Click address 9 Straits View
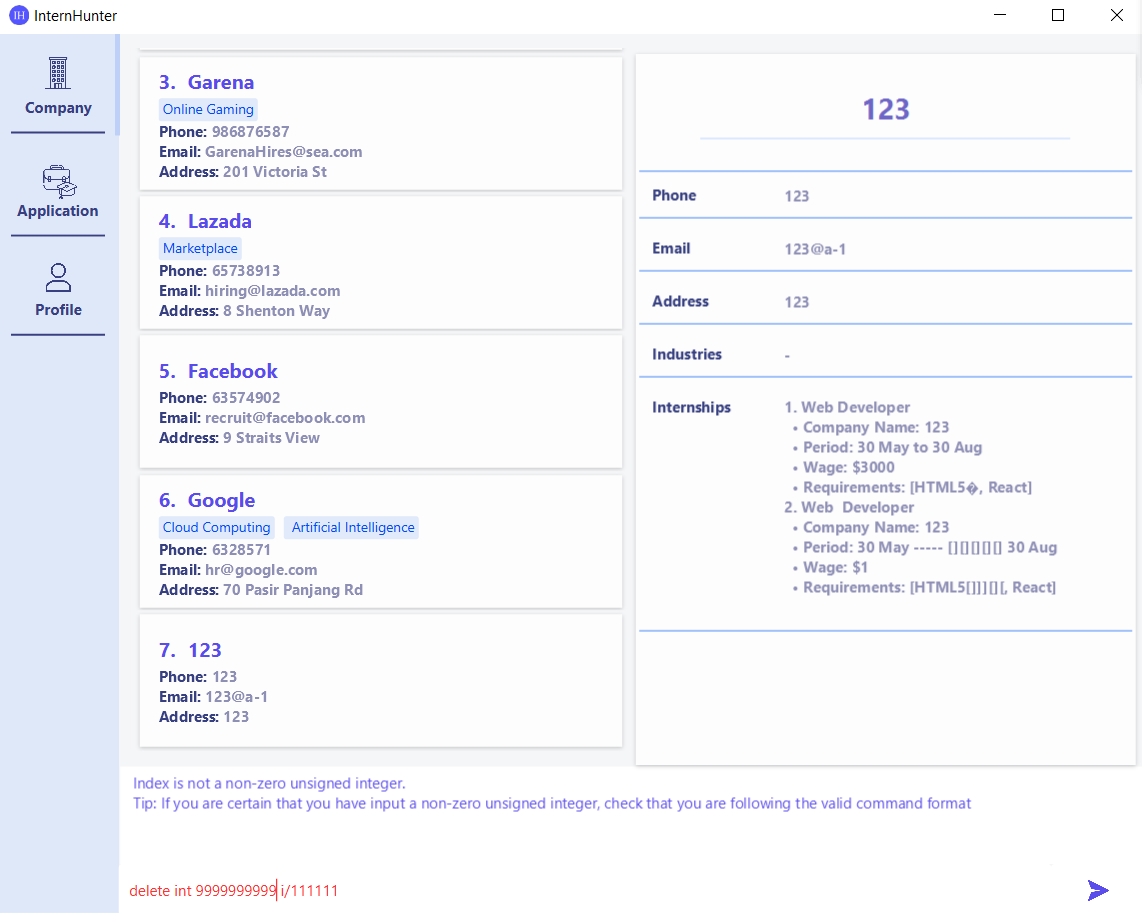The height and width of the screenshot is (913, 1142). [x=271, y=438]
